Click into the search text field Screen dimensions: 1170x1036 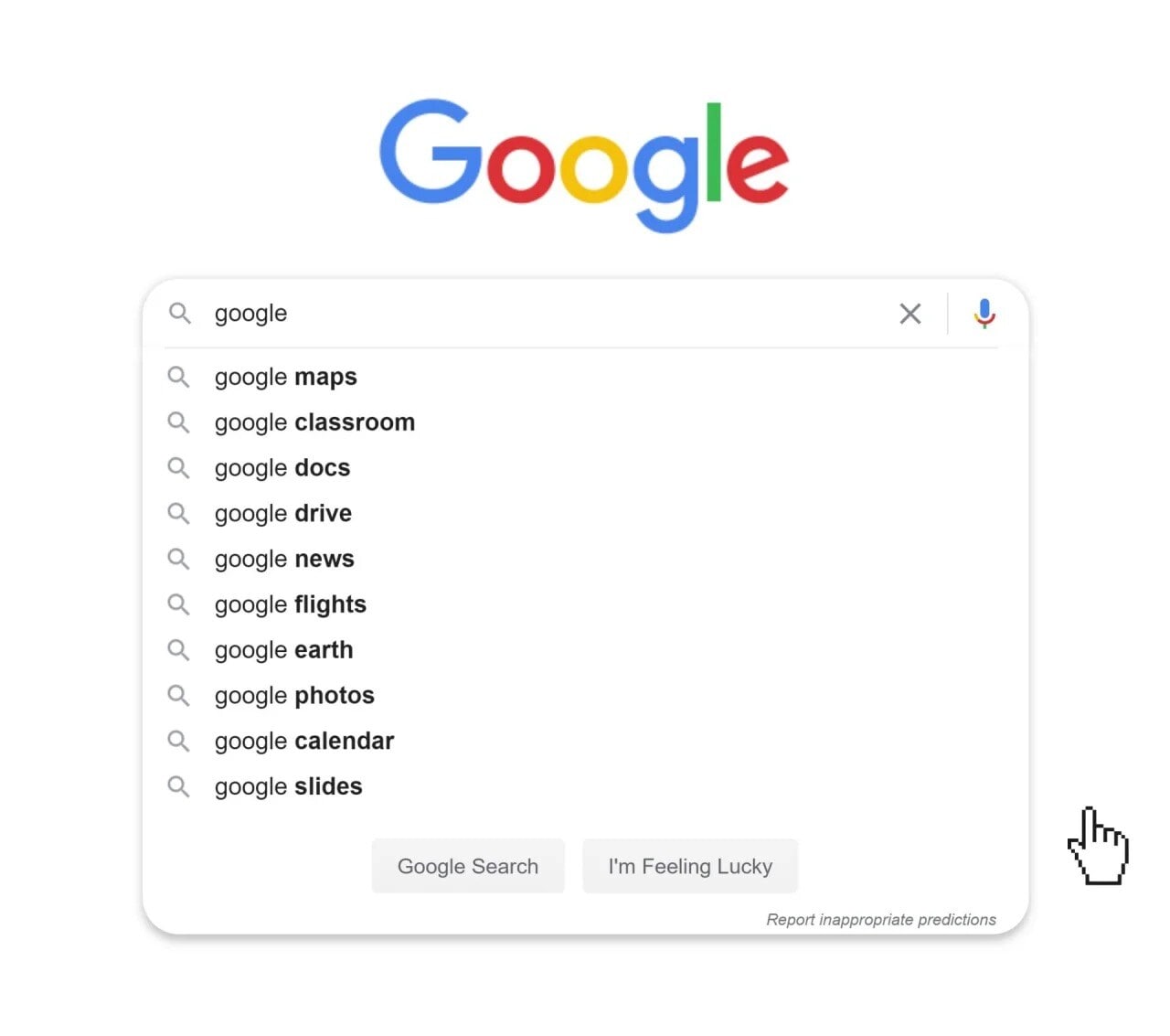pos(548,314)
